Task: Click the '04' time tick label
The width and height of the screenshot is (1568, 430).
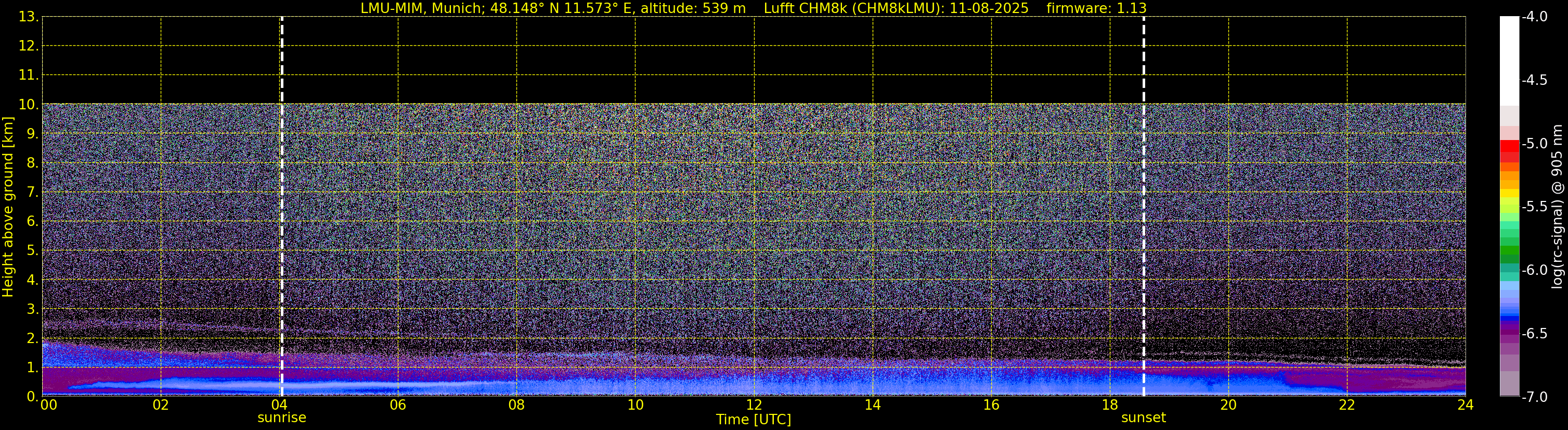Action: tap(279, 405)
